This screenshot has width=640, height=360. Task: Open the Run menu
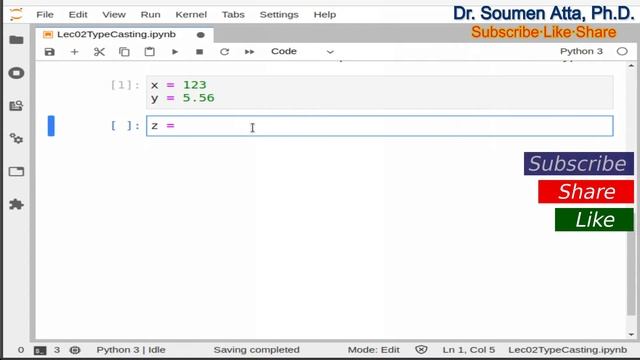coord(151,15)
